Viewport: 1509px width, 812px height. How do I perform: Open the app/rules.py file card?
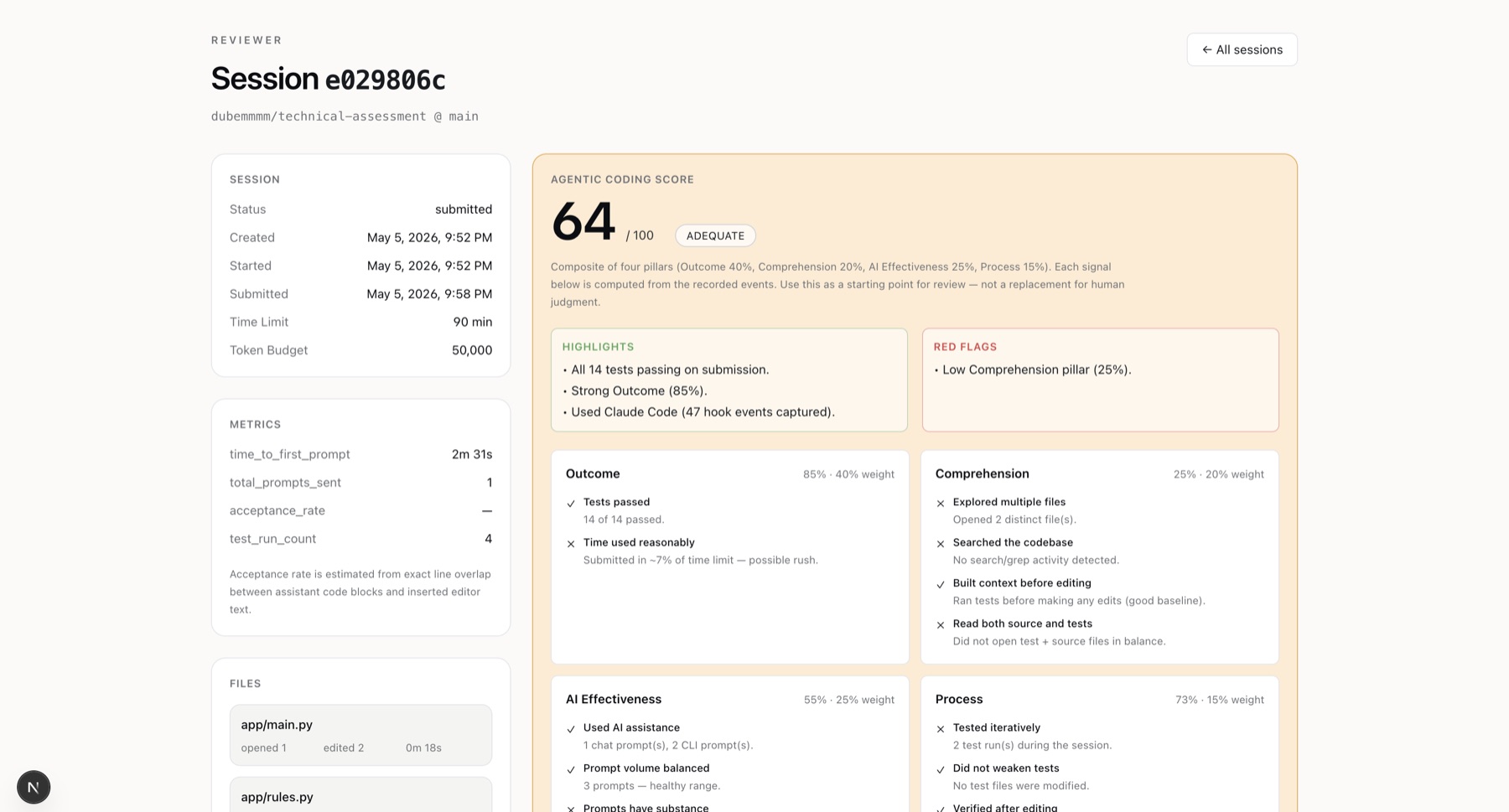coord(360,795)
